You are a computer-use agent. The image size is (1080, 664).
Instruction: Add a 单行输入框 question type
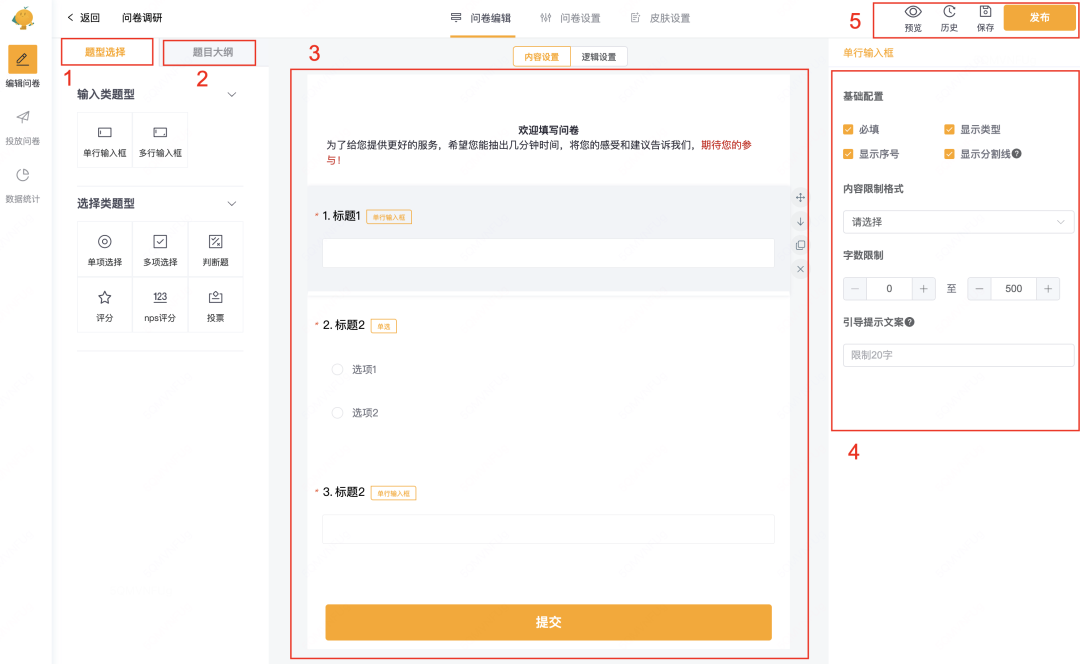105,140
